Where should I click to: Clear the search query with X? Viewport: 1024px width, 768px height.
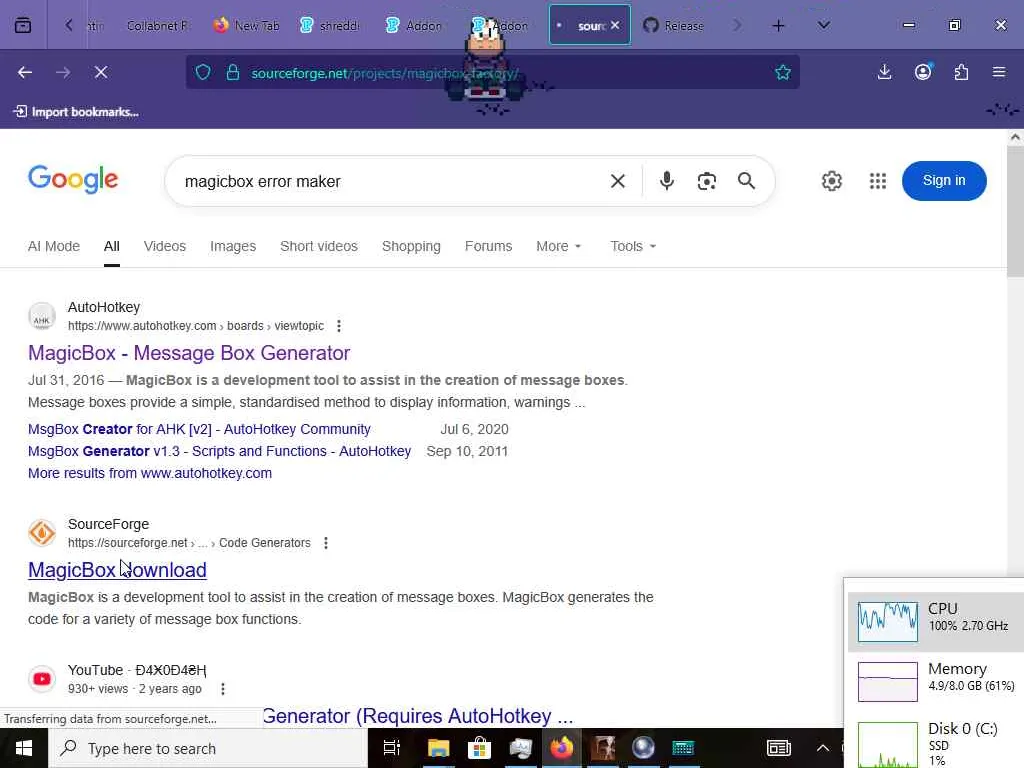coord(617,181)
